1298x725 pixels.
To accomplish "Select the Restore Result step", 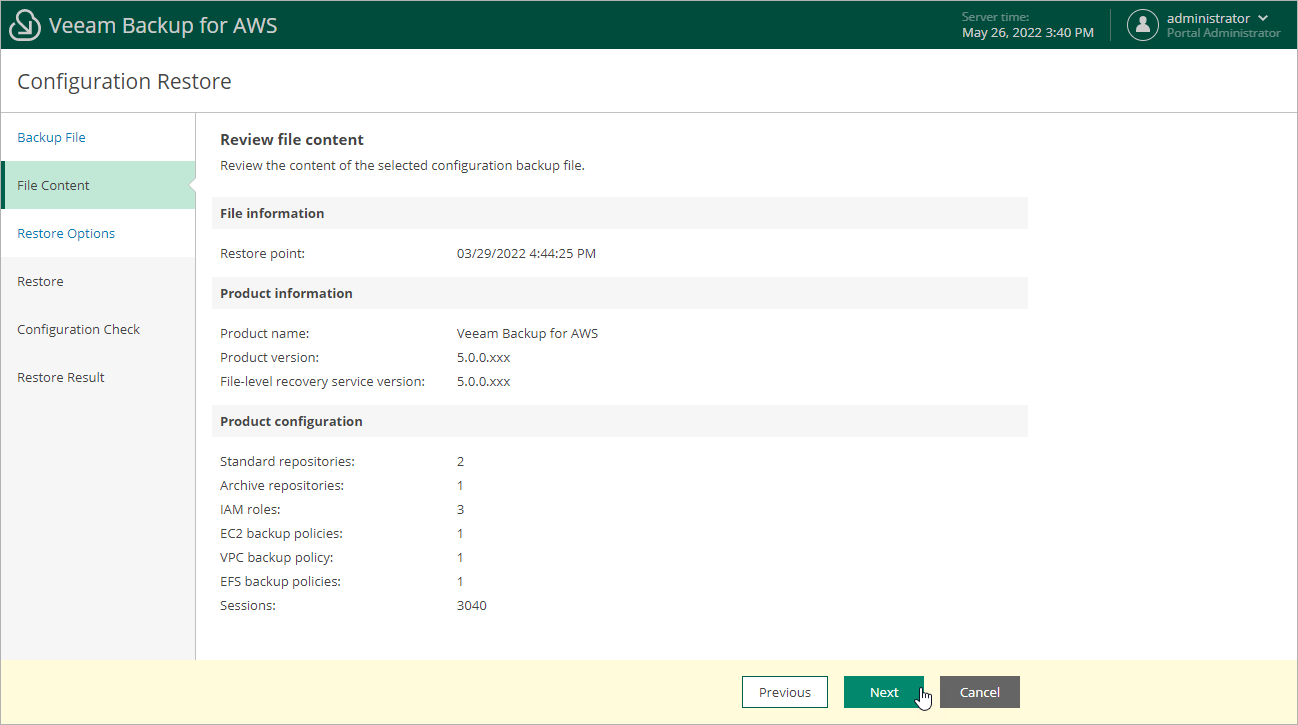I will [61, 377].
